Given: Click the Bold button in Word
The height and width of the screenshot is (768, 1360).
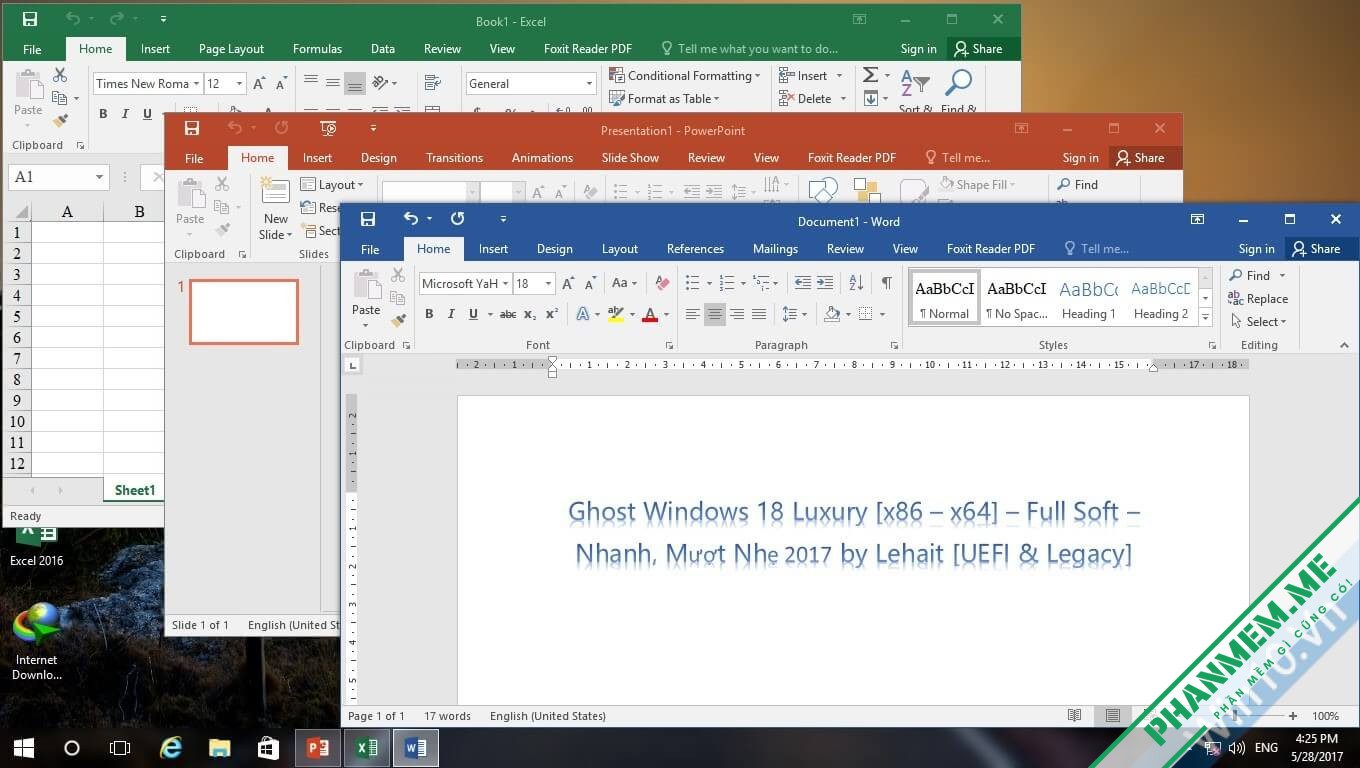Looking at the screenshot, I should tap(429, 314).
